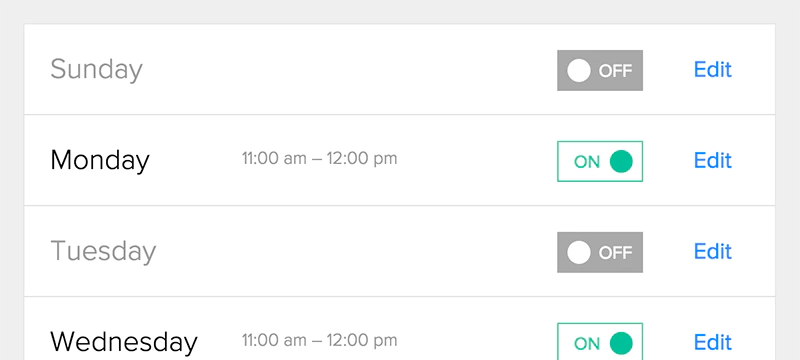
Task: Click Monday's 11:00 am – 12:00 pm time range
Action: pyautogui.click(x=319, y=159)
